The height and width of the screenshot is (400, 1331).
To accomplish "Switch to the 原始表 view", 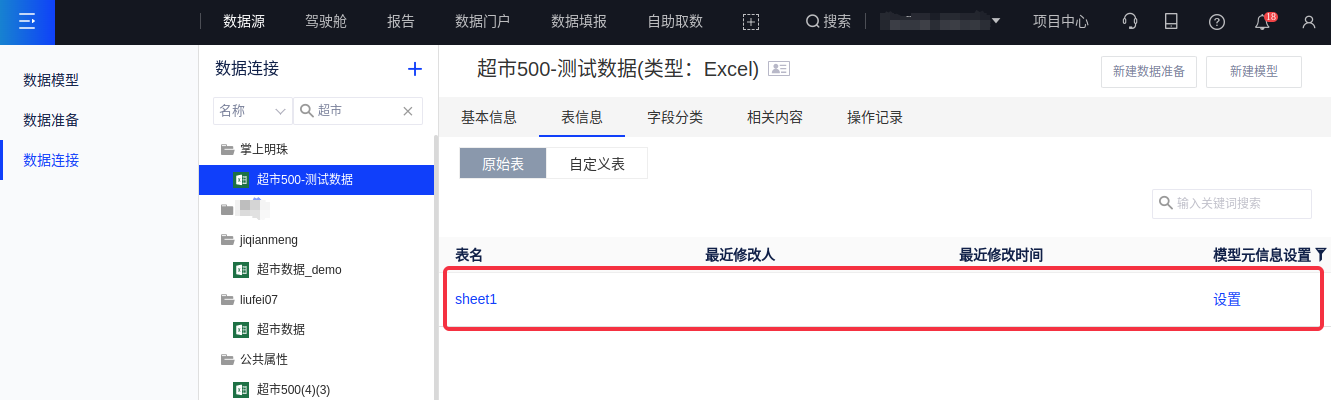I will coord(503,164).
